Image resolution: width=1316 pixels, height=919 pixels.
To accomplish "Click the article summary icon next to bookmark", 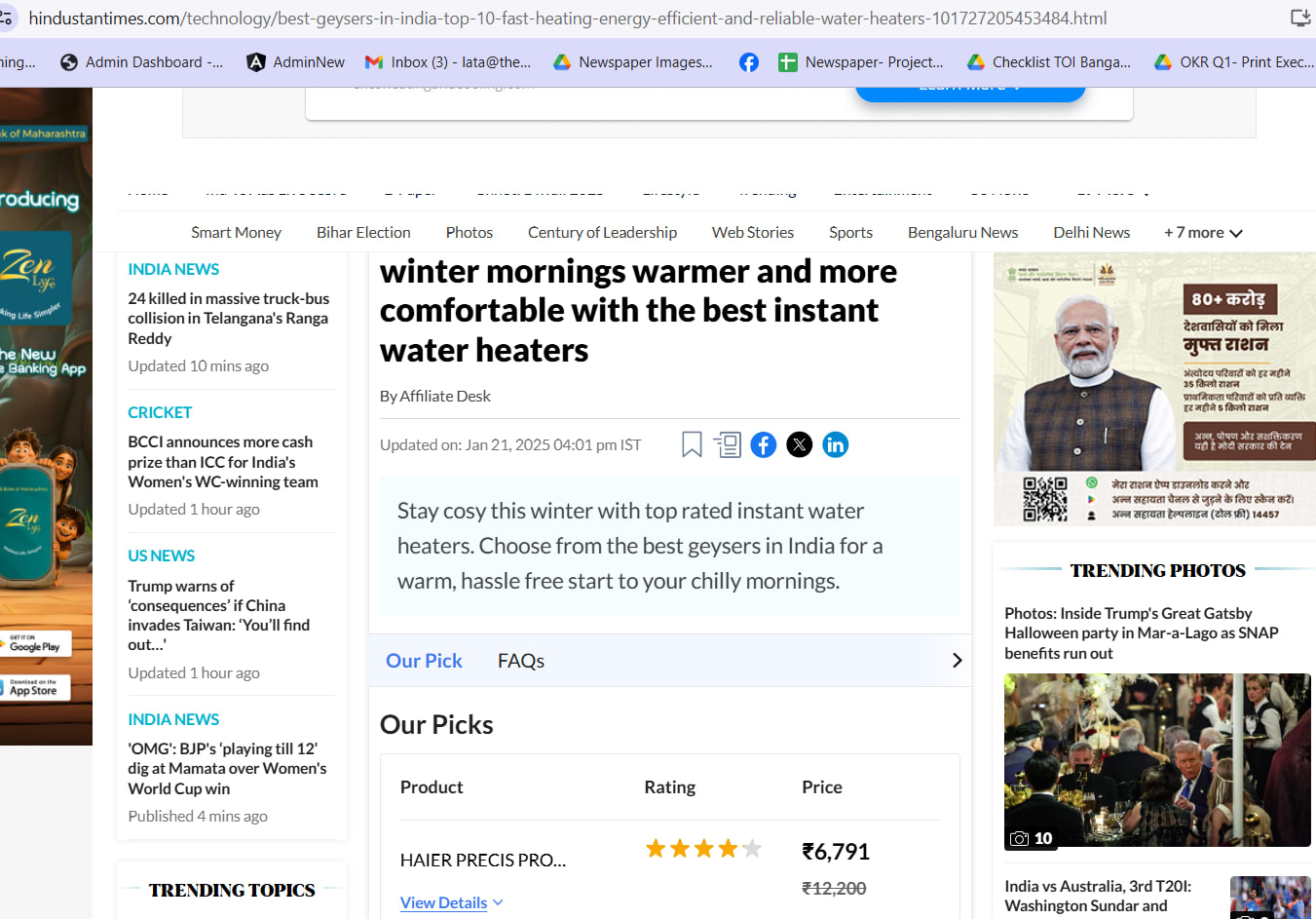I will [728, 445].
